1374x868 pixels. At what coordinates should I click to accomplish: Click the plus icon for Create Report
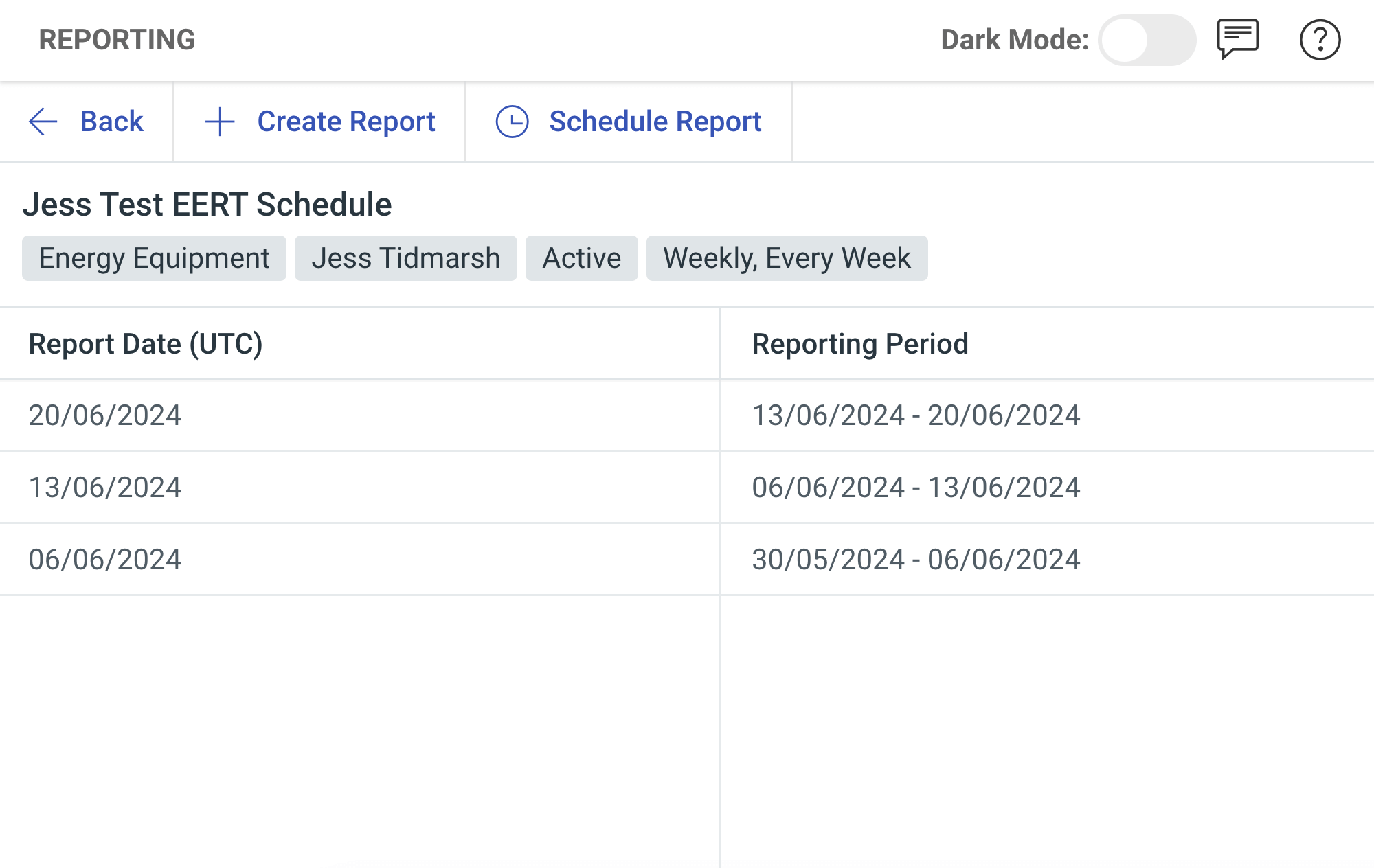coord(220,122)
